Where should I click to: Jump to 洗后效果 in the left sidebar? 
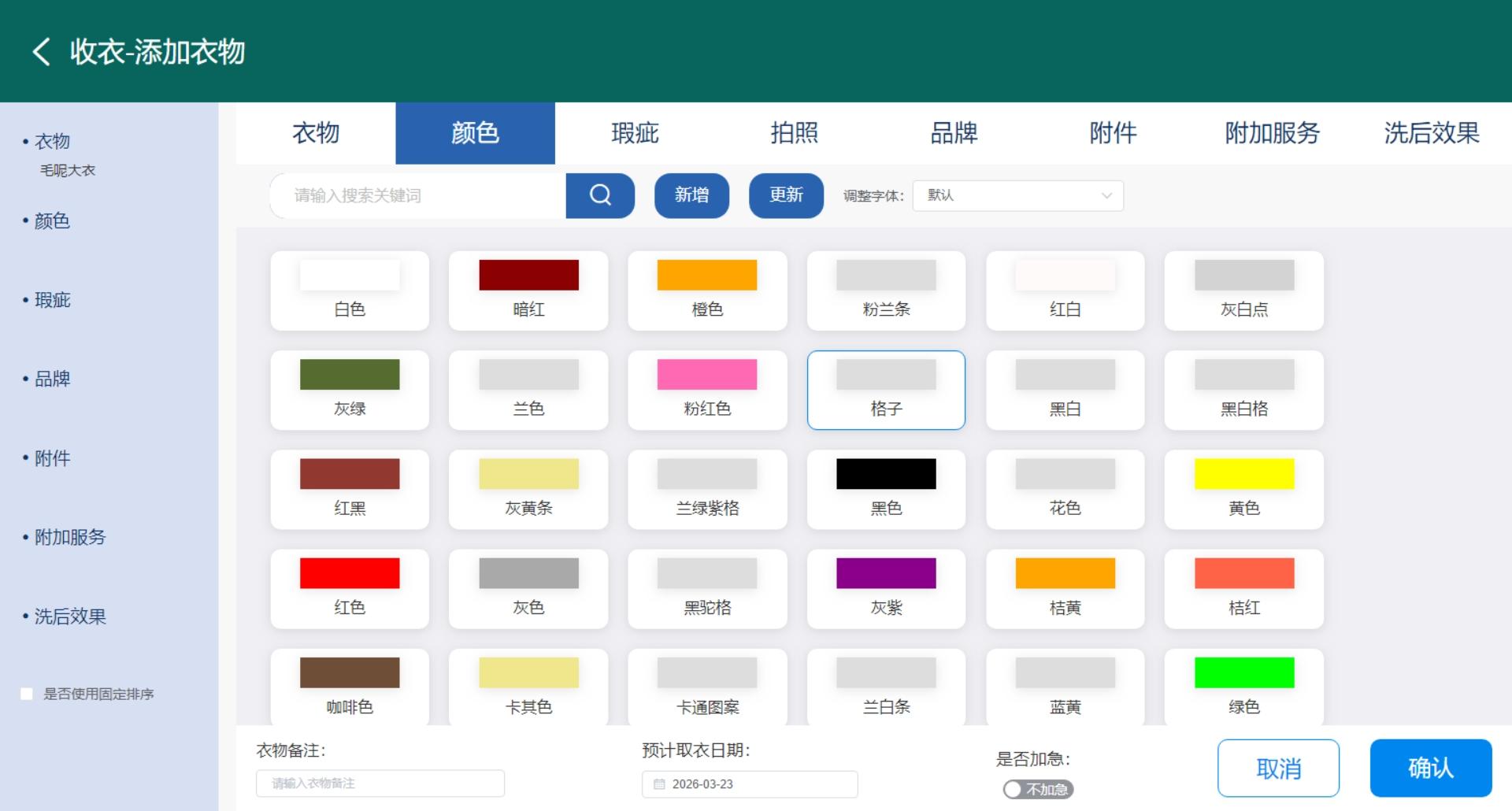tap(69, 617)
